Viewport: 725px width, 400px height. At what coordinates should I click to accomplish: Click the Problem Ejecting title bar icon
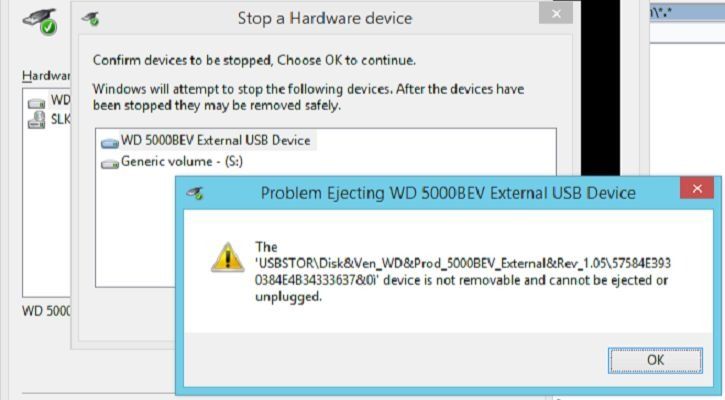195,193
